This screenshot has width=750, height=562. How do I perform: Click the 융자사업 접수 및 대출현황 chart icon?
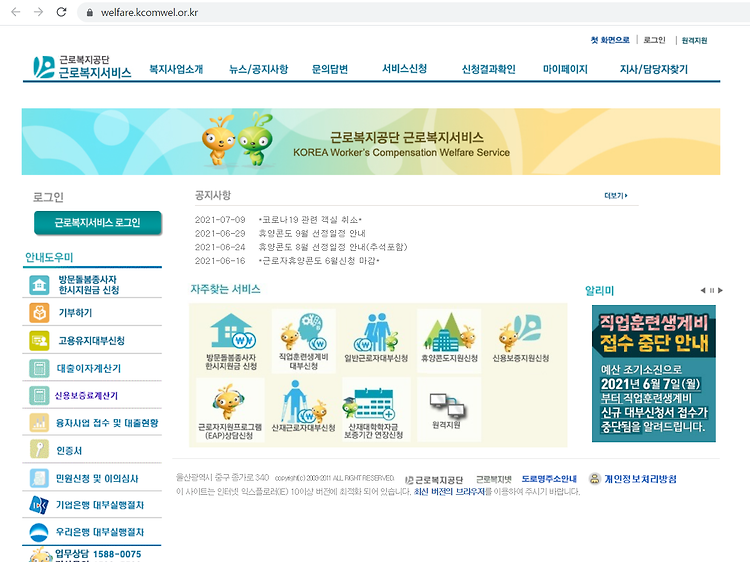(39, 423)
